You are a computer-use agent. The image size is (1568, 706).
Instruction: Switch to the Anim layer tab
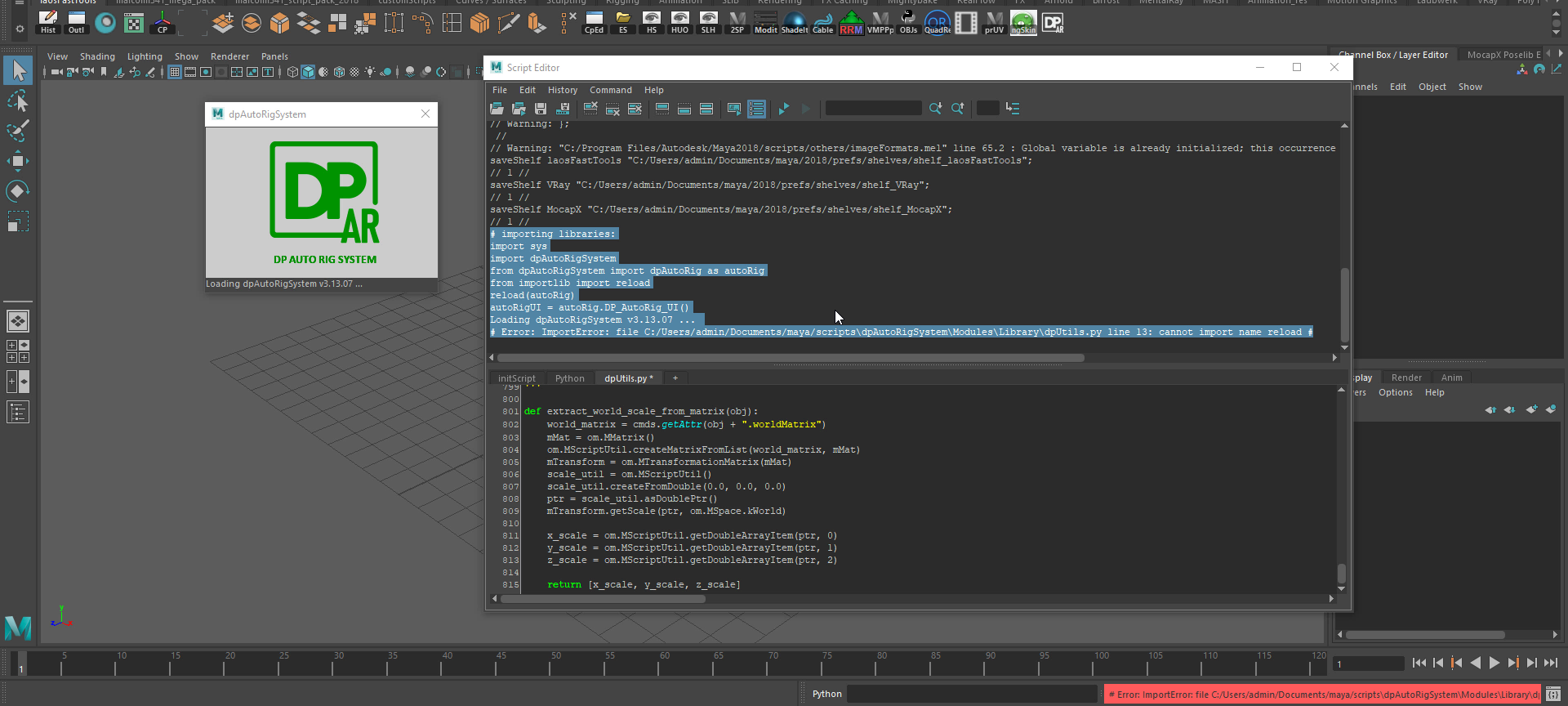coord(1451,378)
